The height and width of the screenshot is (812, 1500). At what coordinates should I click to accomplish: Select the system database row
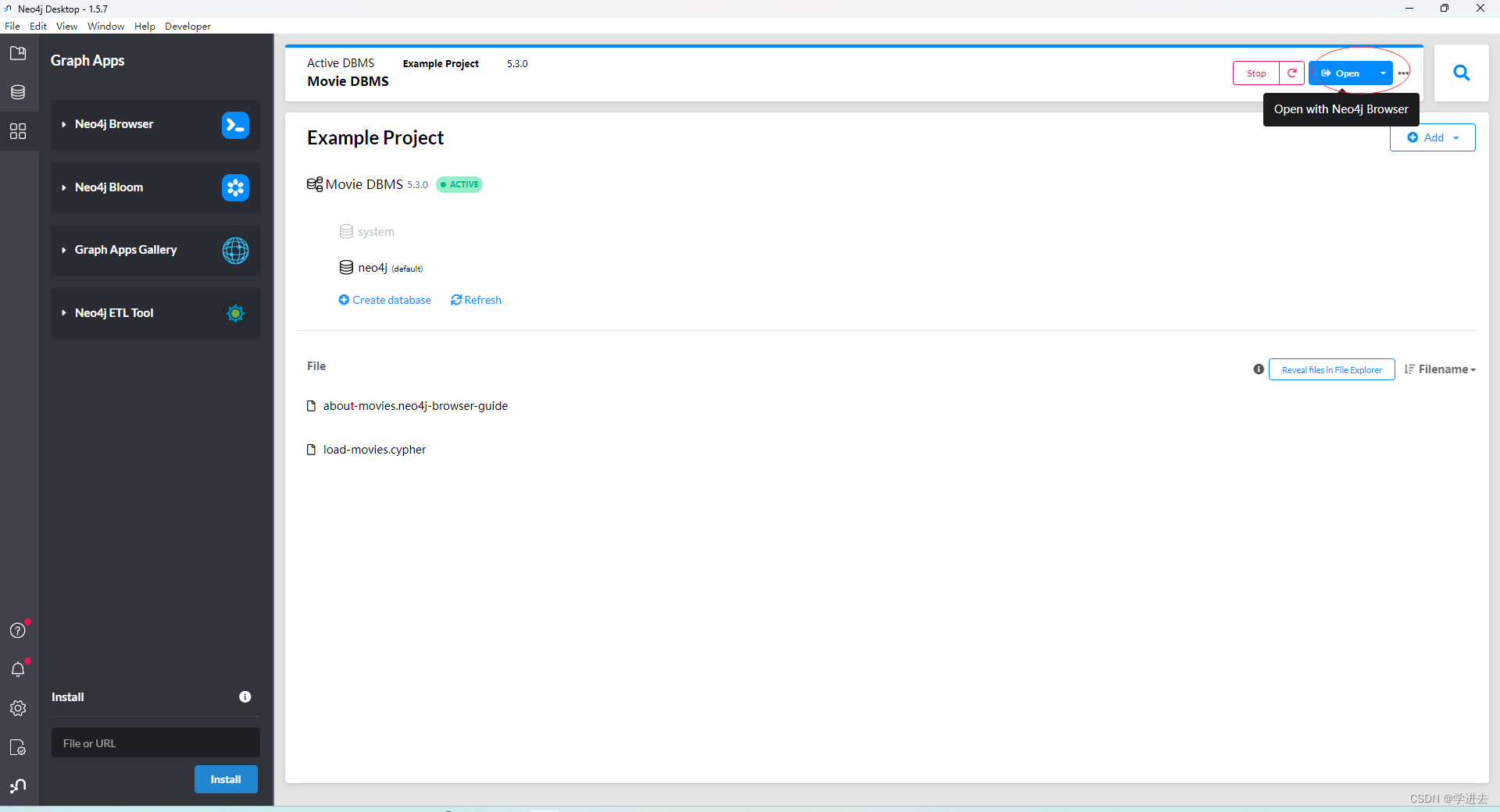point(366,231)
